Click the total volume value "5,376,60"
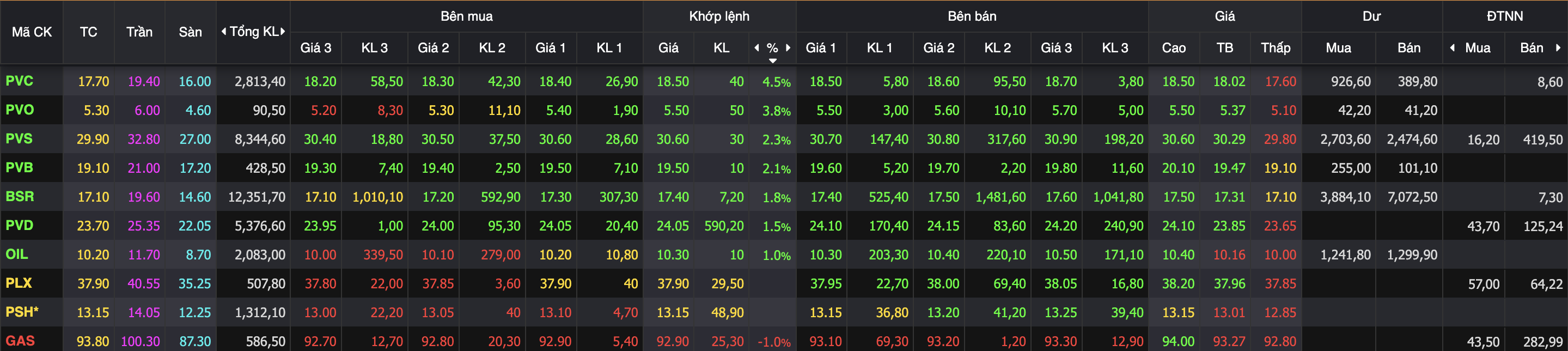This screenshot has width=1568, height=351. 260,226
